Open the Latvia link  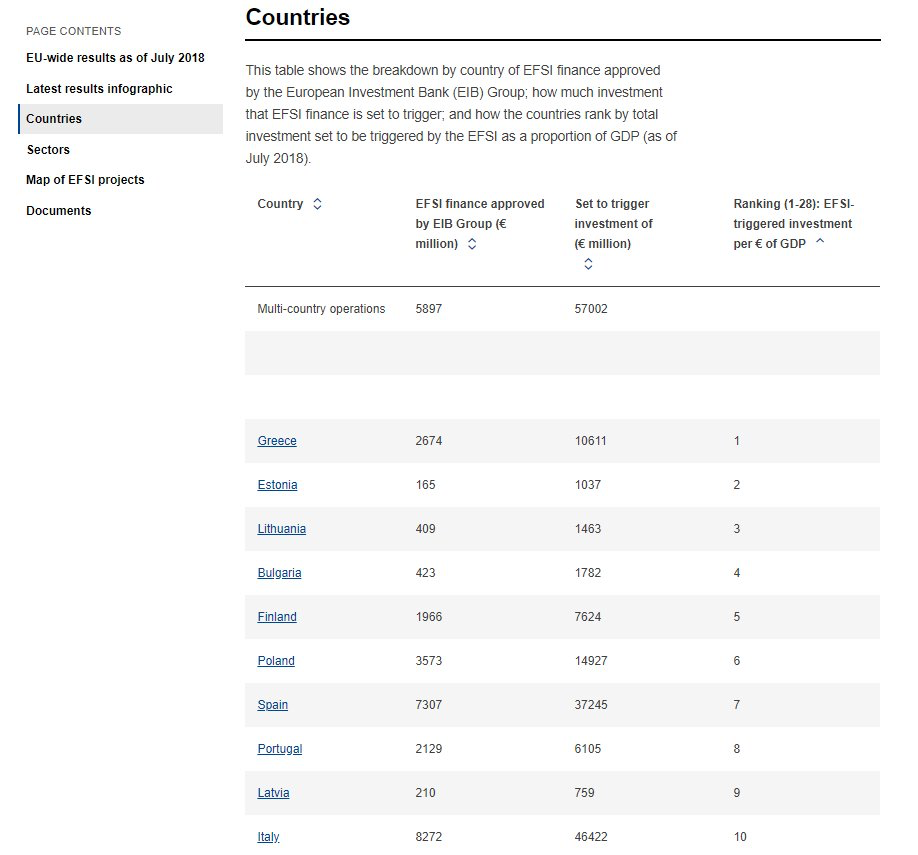pos(273,792)
